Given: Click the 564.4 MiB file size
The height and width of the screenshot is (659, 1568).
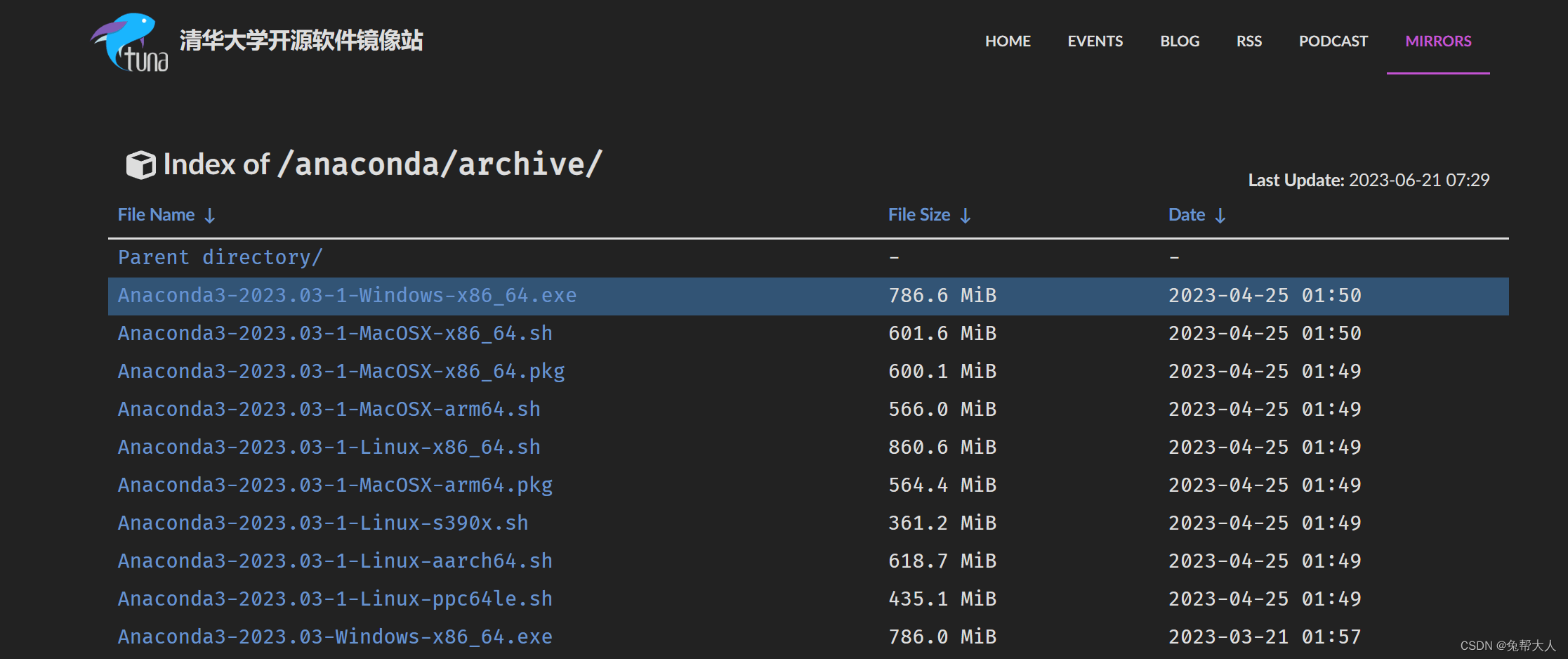Looking at the screenshot, I should tap(942, 485).
